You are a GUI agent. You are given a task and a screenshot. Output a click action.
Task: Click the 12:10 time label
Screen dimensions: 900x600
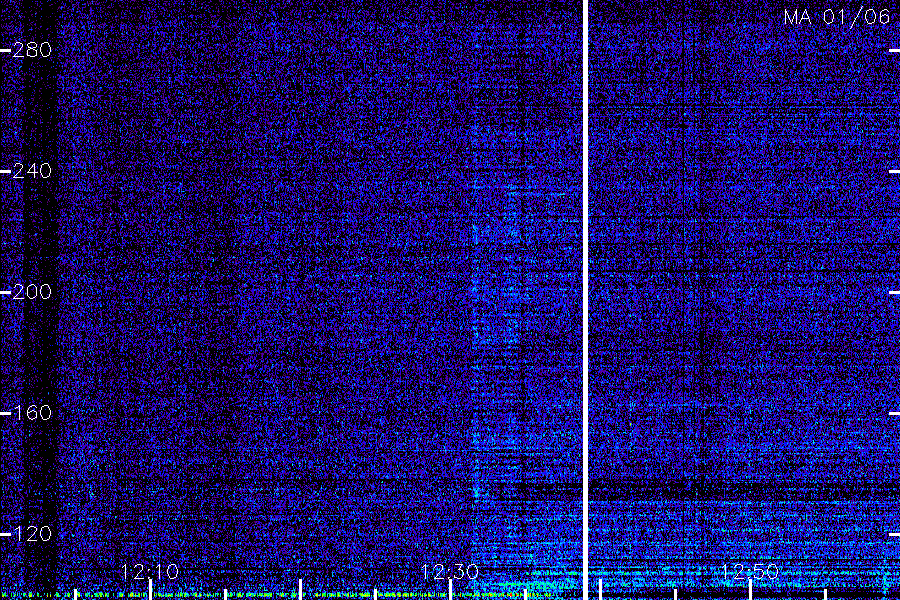coord(150,572)
